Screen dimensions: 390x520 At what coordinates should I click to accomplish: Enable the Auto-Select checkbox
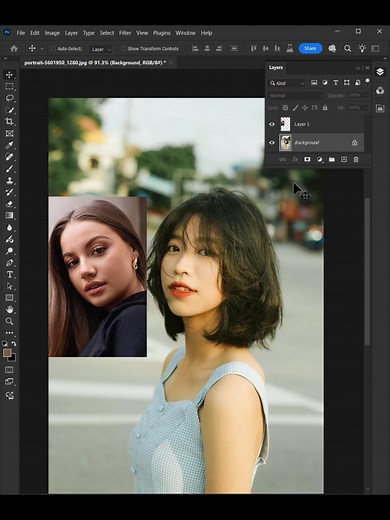53,48
